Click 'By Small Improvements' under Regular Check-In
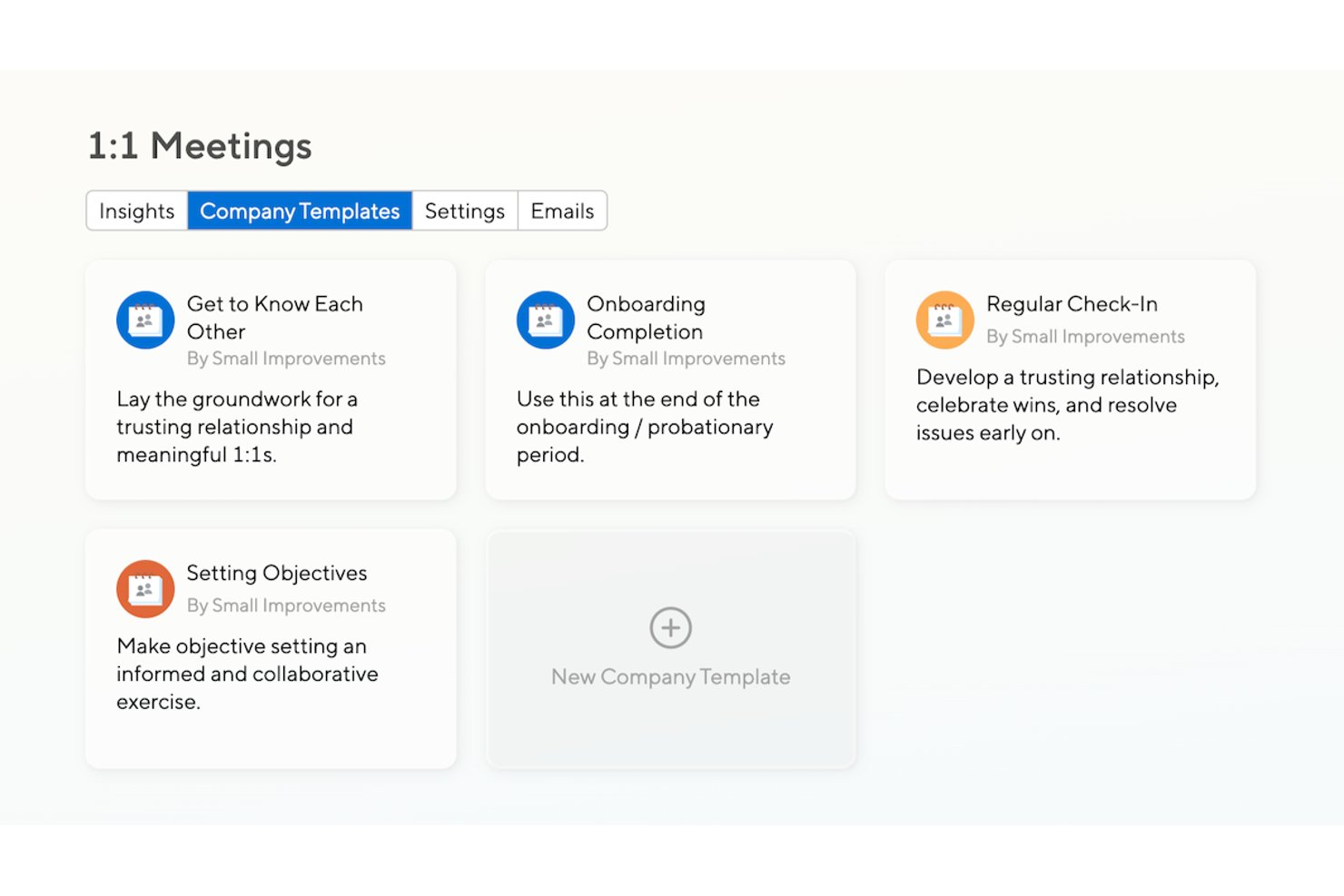1344x896 pixels. [x=1086, y=337]
